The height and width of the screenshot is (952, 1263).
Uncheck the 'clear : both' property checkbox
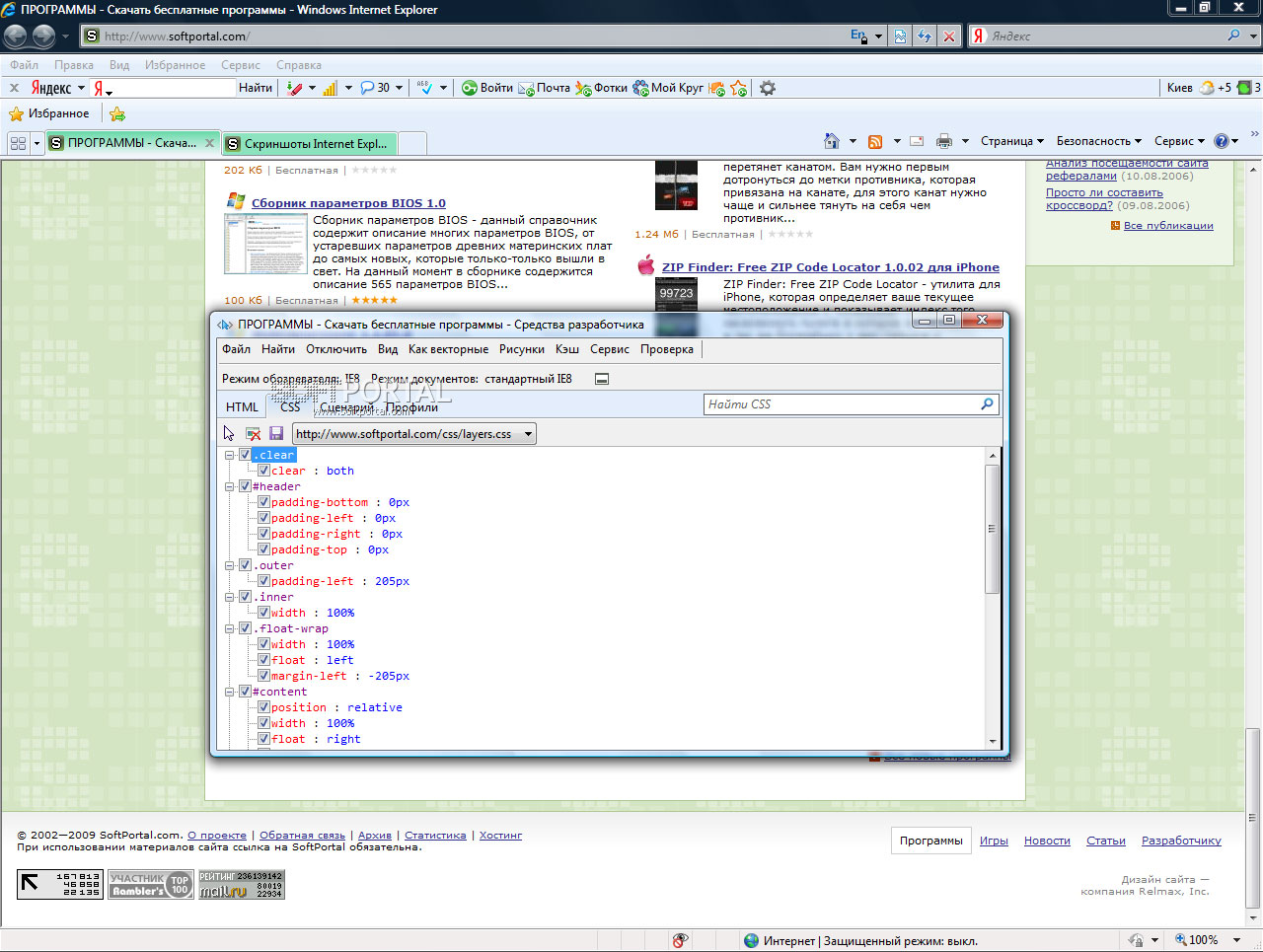pos(263,471)
